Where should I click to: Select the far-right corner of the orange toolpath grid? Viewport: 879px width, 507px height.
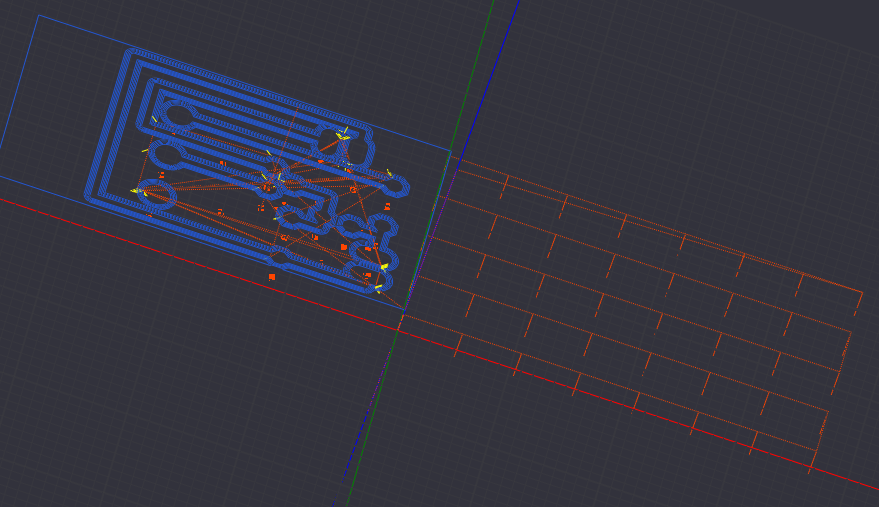[x=862, y=292]
